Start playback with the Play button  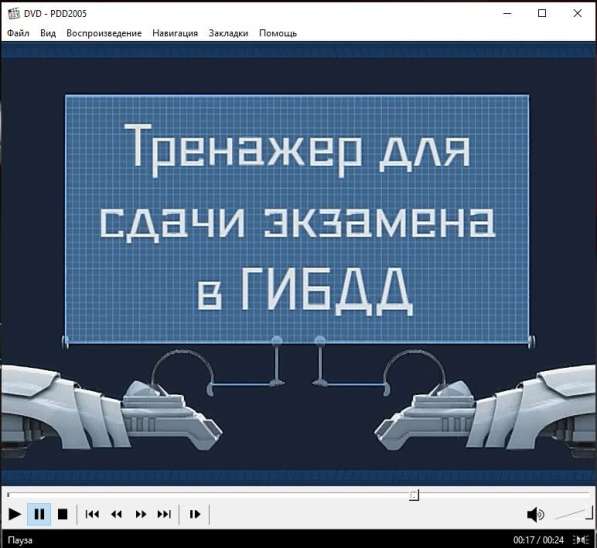click(x=15, y=514)
